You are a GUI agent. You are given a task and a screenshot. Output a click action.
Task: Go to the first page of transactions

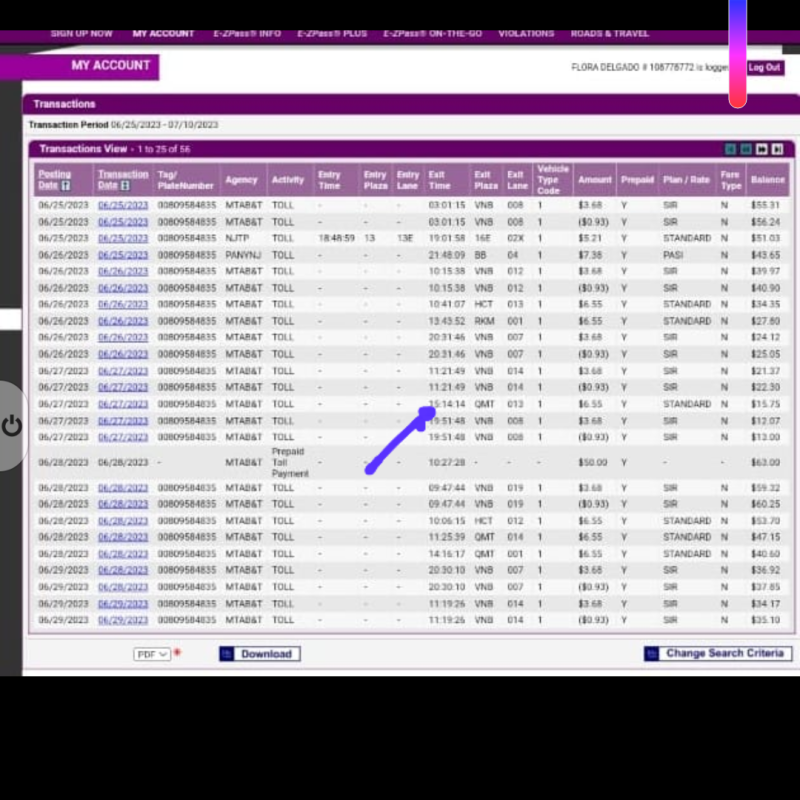730,149
